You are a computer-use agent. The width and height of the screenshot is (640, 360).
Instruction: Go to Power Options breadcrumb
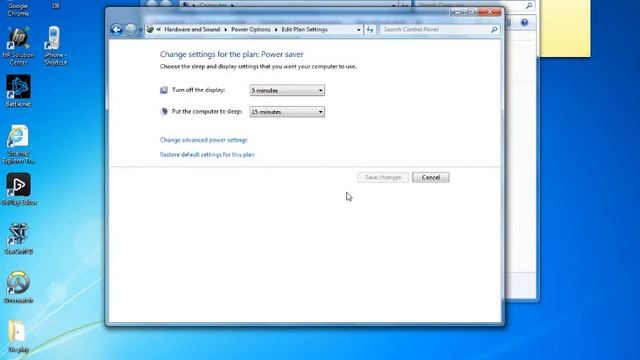pos(251,29)
